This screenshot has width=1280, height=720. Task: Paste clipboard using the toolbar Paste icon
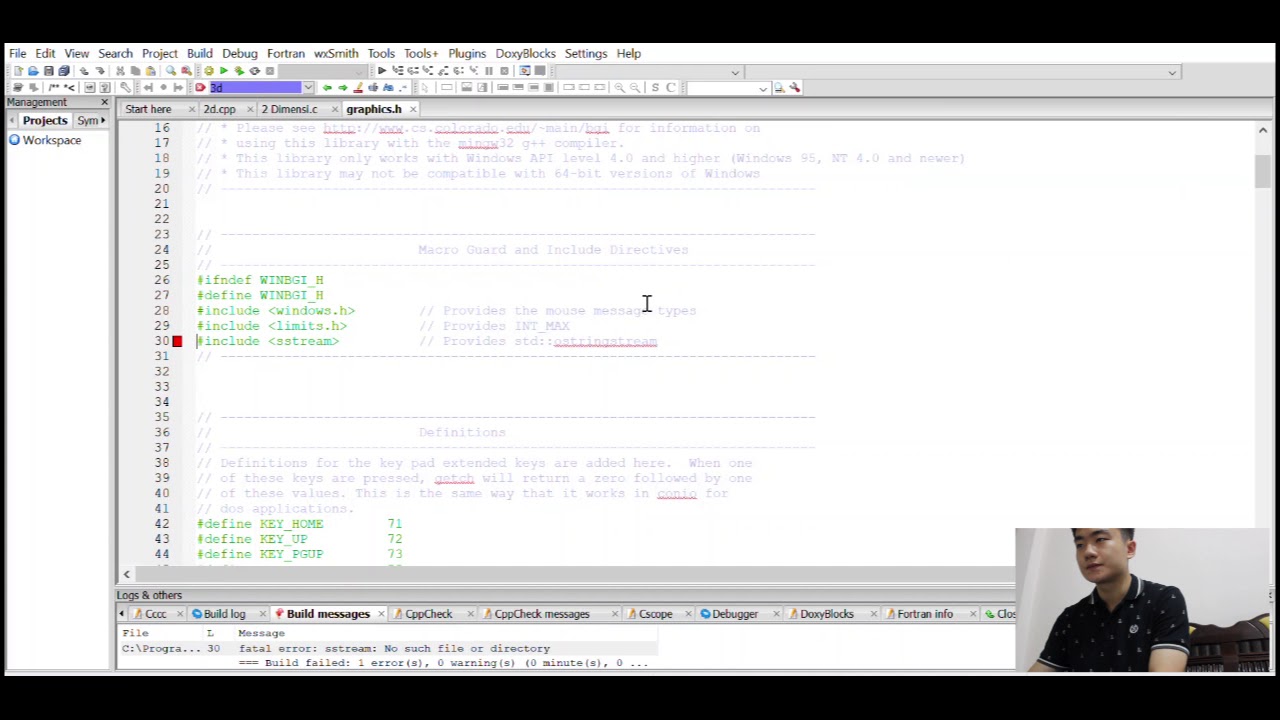click(151, 71)
